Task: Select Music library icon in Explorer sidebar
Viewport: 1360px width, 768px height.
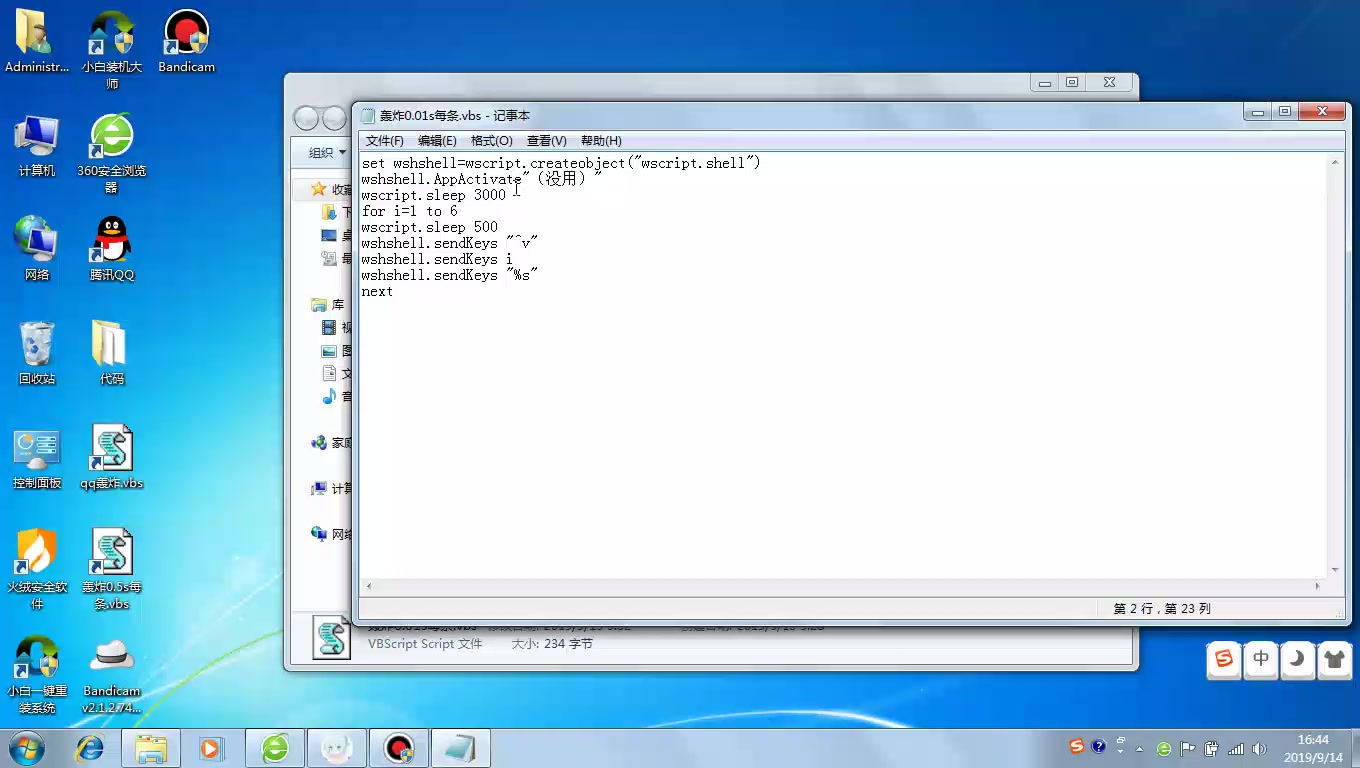Action: (329, 397)
